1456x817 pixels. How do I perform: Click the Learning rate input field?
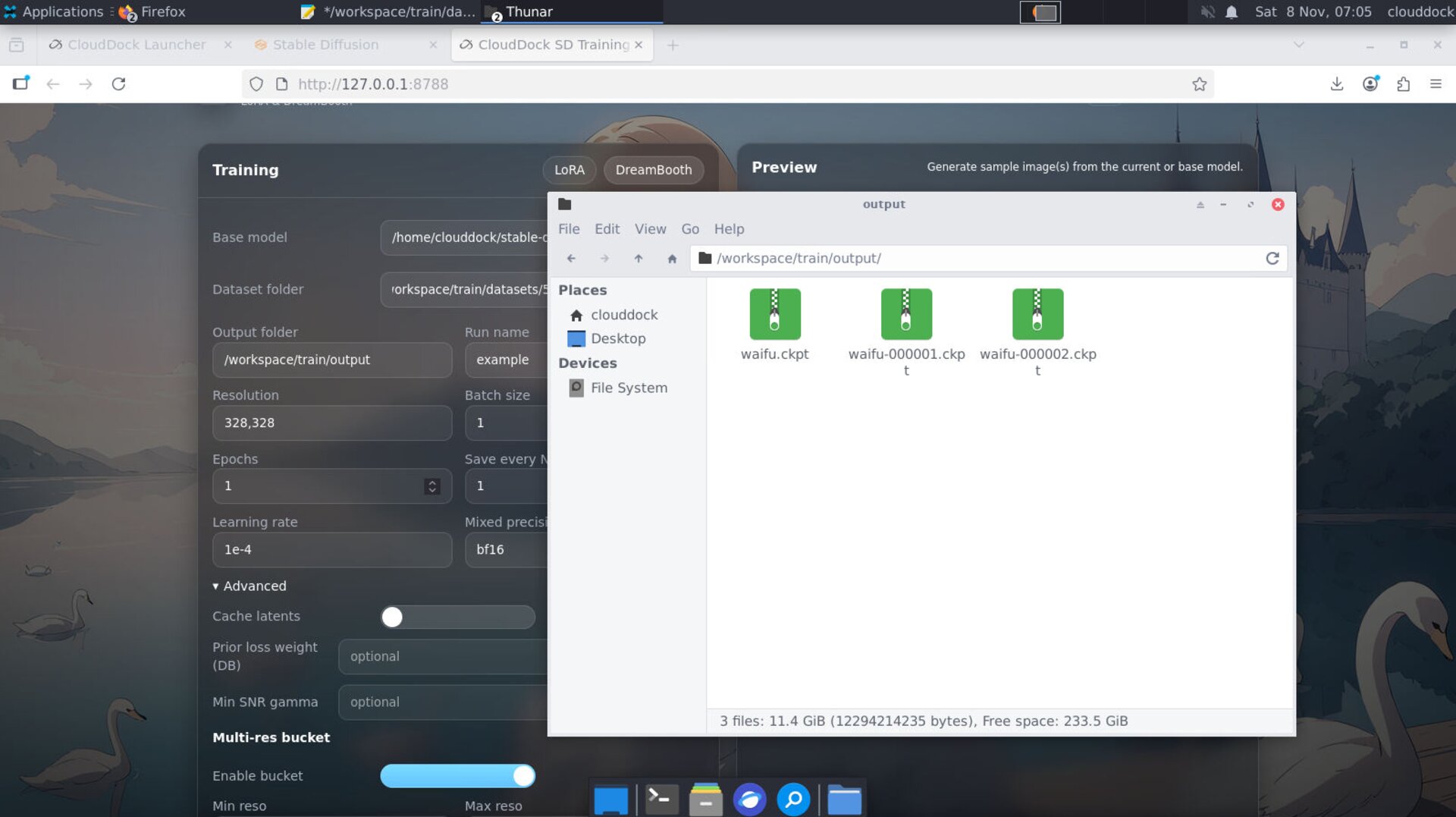tap(332, 549)
